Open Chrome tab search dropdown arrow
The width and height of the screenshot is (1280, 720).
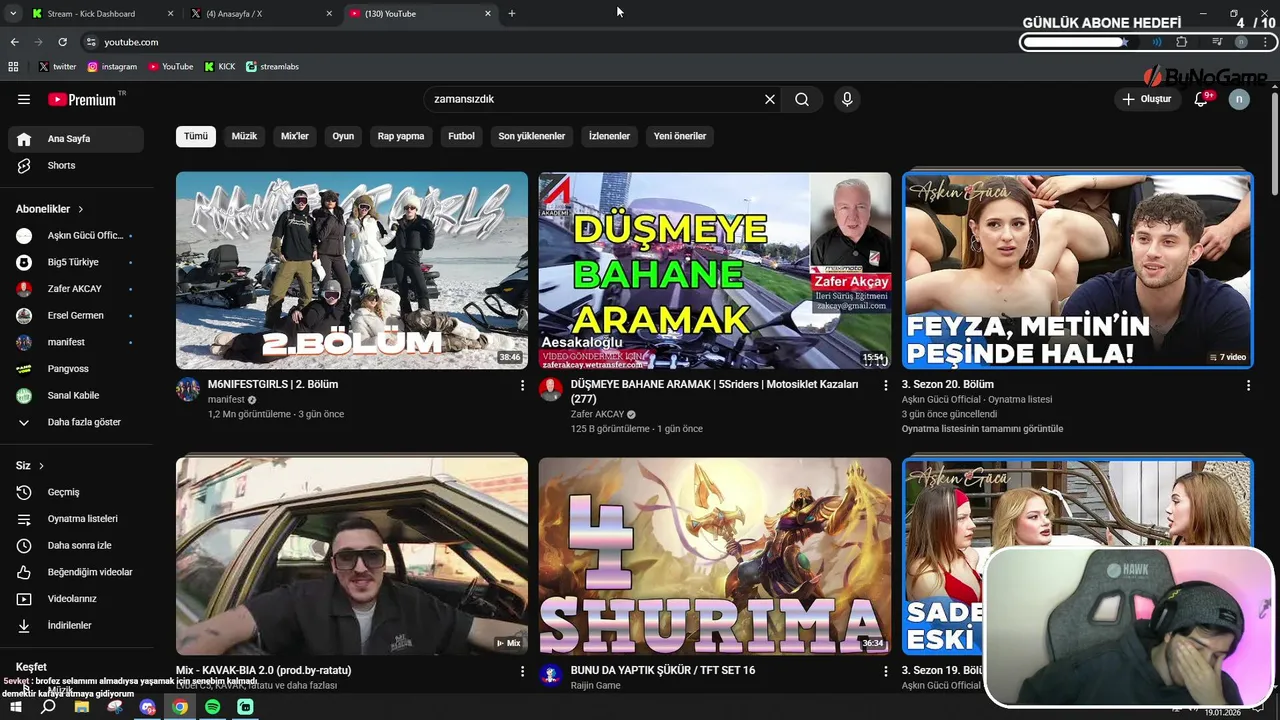pyautogui.click(x=13, y=13)
